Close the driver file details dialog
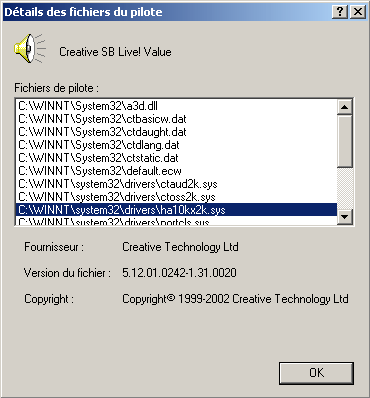Screen dimensions: 370x398 (358, 12)
